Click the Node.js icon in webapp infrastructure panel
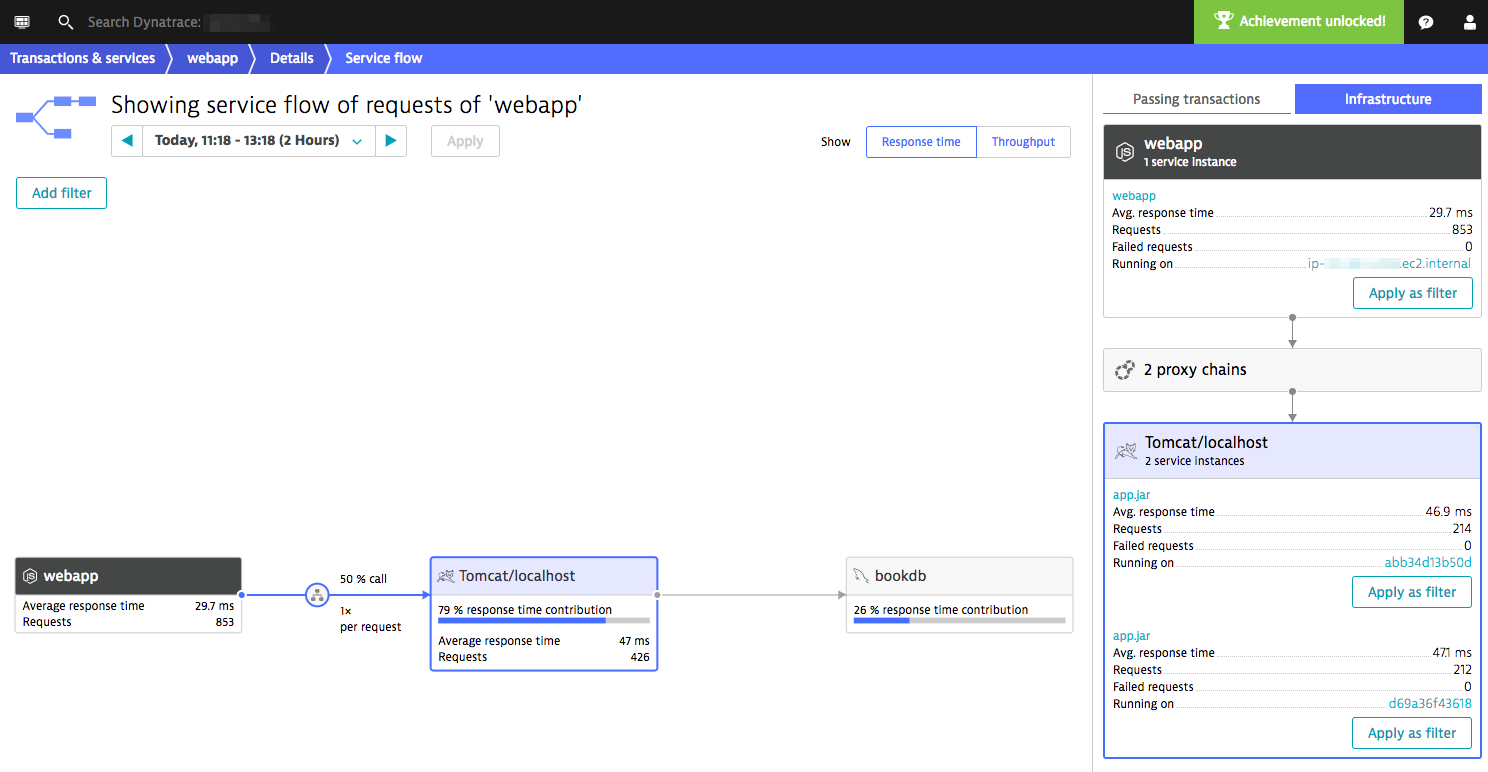The width and height of the screenshot is (1488, 772). tap(1125, 152)
